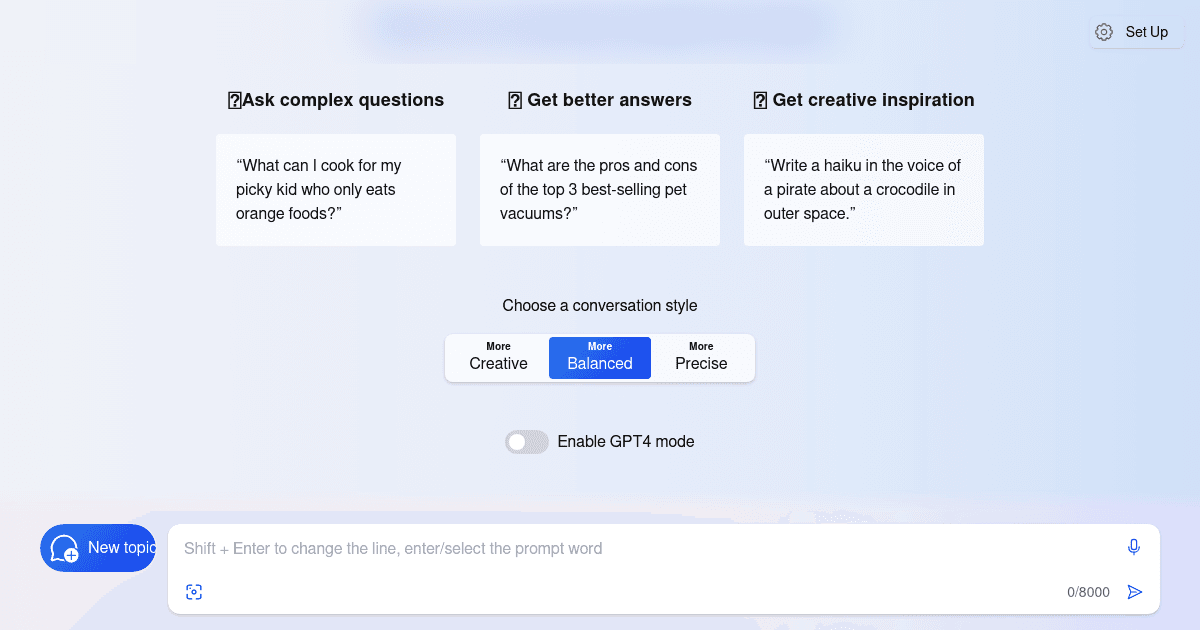The image size is (1200, 630).
Task: Click the send paper-plane icon
Action: point(1134,591)
